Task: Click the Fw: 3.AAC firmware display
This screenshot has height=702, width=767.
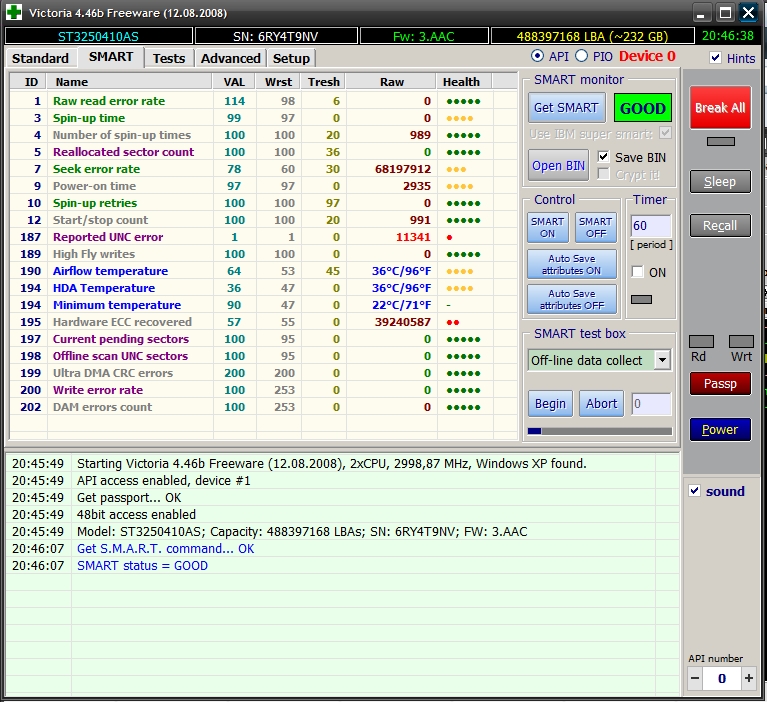Action: click(424, 36)
